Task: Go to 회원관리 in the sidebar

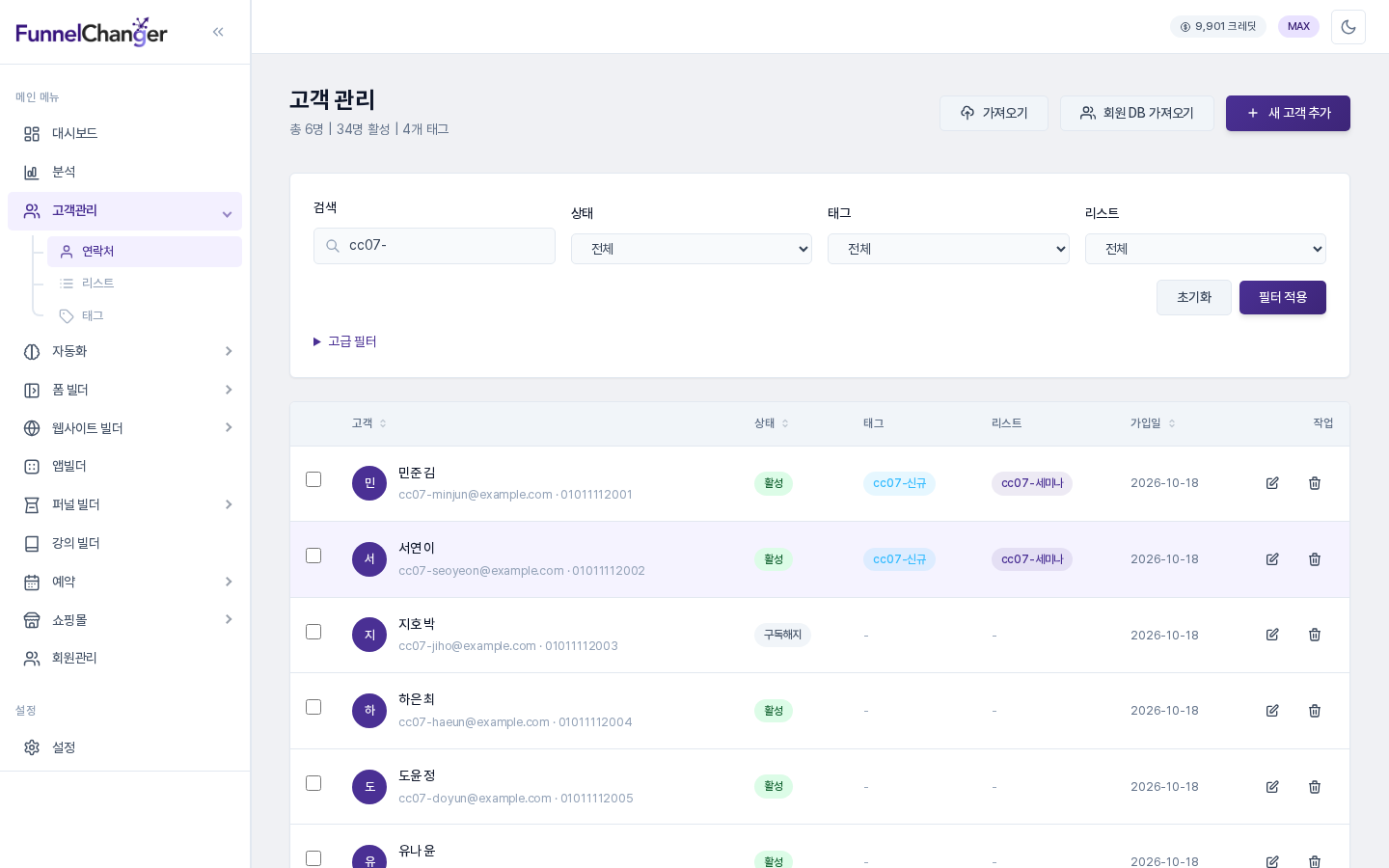Action: [x=124, y=658]
